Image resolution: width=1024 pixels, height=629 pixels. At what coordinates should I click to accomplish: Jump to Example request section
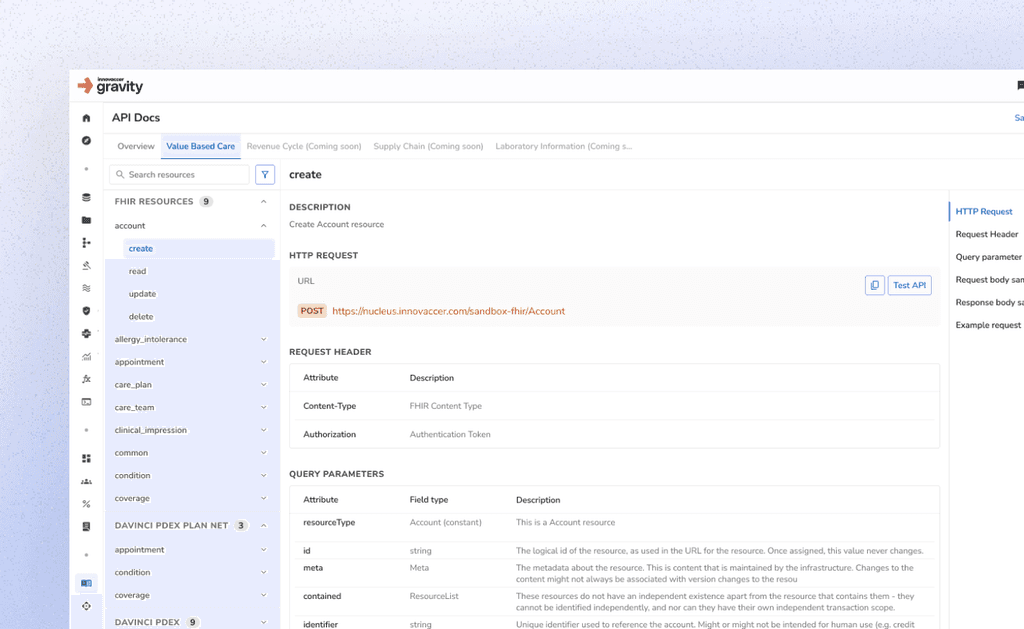(988, 325)
